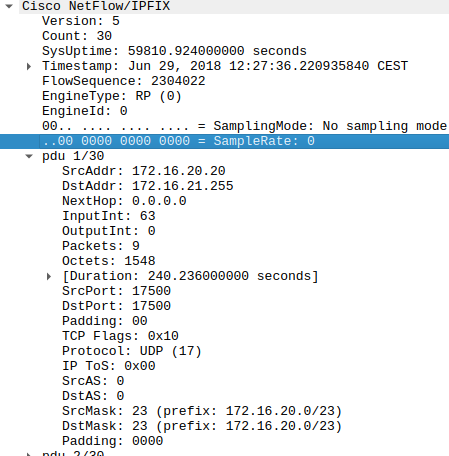Viewport: 449px width, 456px height.
Task: Select the Count: 30 row
Action: point(77,36)
